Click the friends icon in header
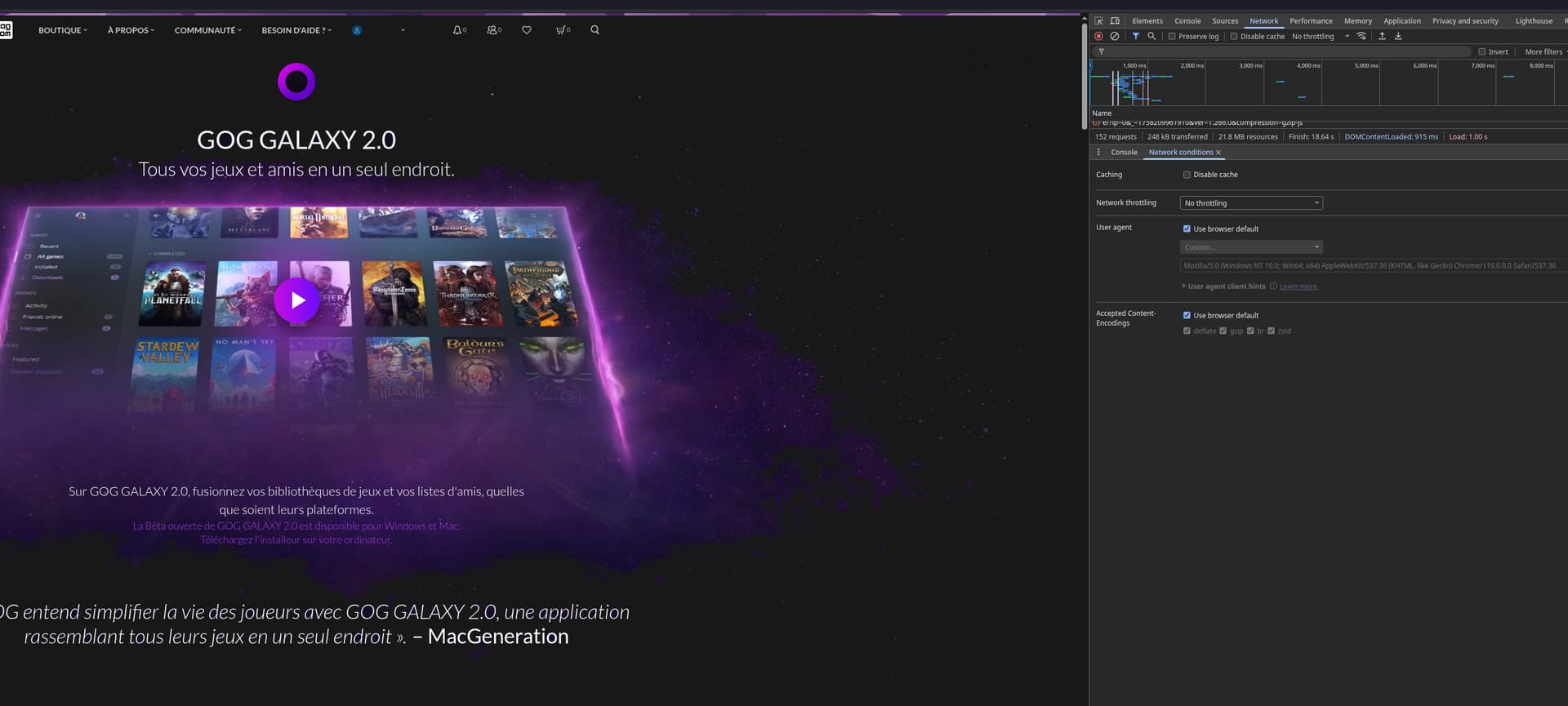This screenshot has width=1568, height=706. (x=492, y=30)
